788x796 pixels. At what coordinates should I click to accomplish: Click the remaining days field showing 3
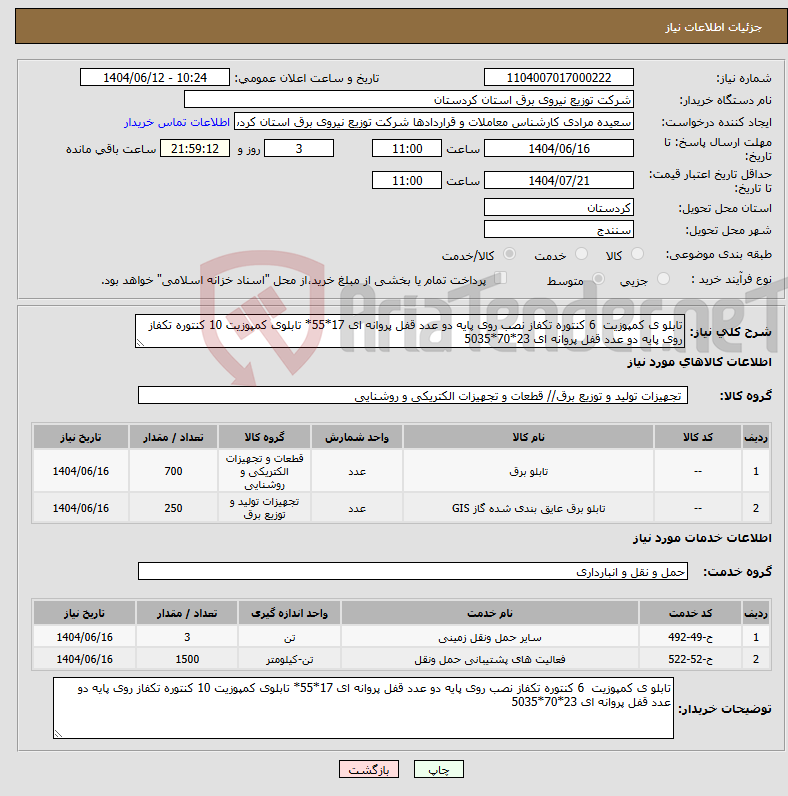coord(299,148)
